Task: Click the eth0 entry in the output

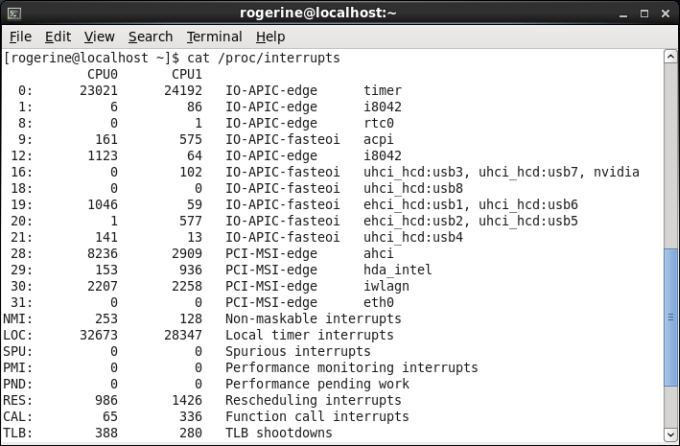Action: click(x=380, y=302)
